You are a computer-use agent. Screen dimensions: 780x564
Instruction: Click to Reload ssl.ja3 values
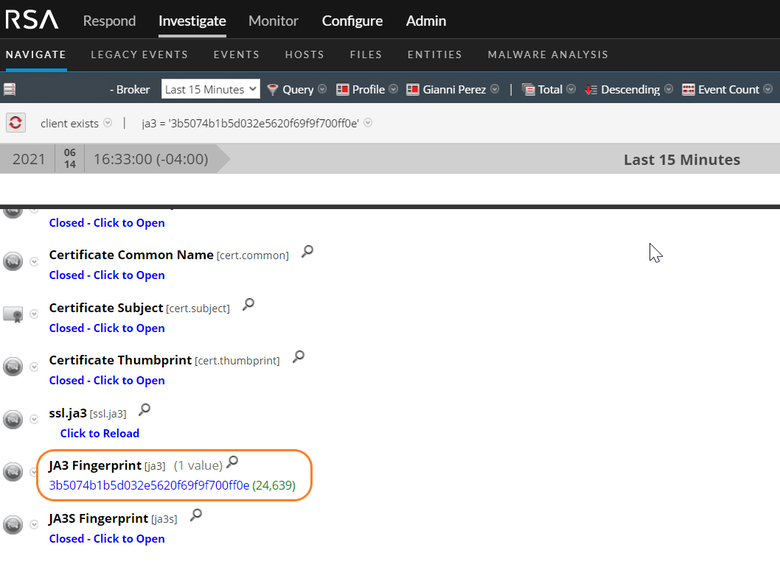click(99, 433)
